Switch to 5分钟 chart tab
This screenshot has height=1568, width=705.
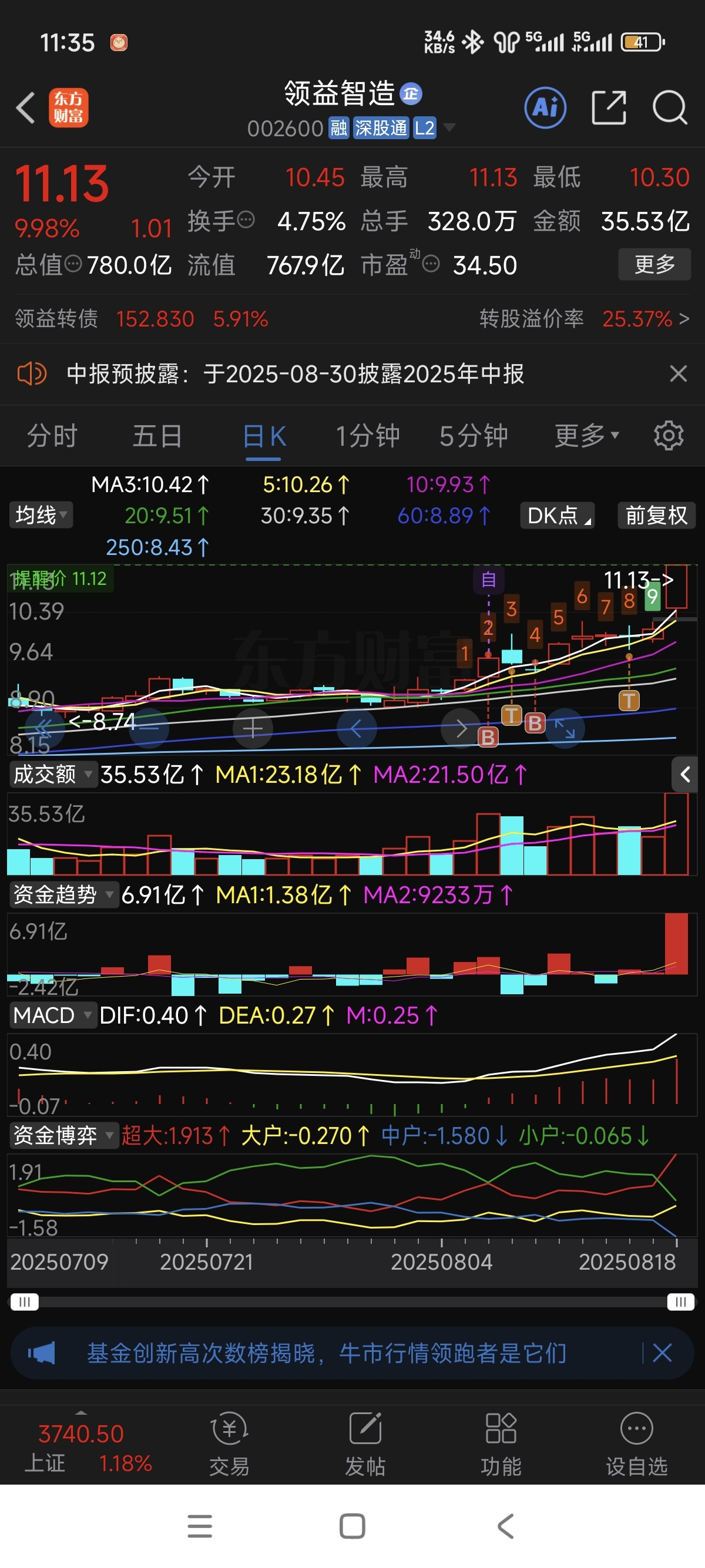click(x=474, y=436)
